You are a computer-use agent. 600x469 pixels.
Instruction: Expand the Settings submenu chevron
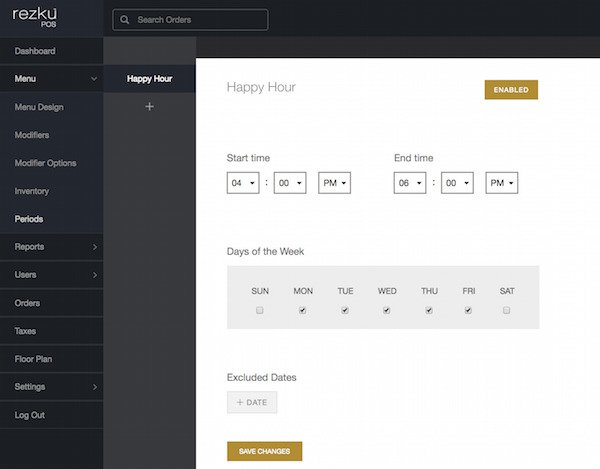(94, 387)
